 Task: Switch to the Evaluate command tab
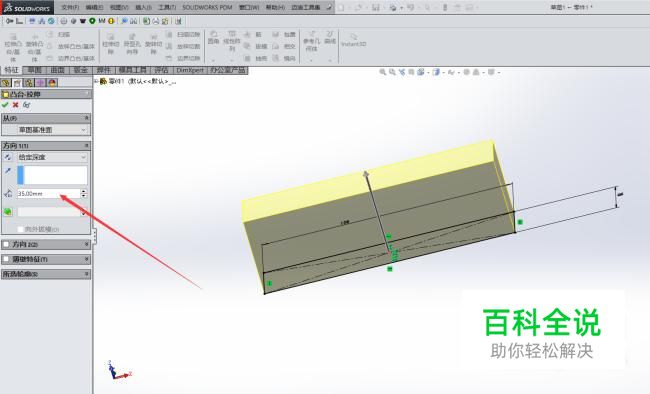[161, 70]
